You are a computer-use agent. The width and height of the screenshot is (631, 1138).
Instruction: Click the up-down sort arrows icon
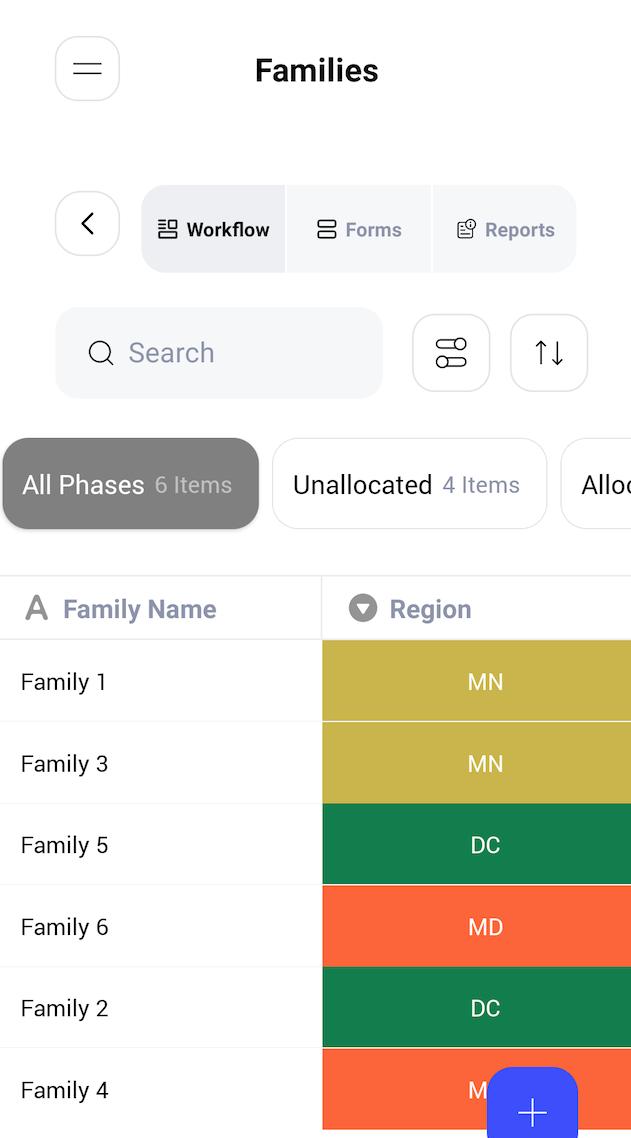pyautogui.click(x=548, y=352)
